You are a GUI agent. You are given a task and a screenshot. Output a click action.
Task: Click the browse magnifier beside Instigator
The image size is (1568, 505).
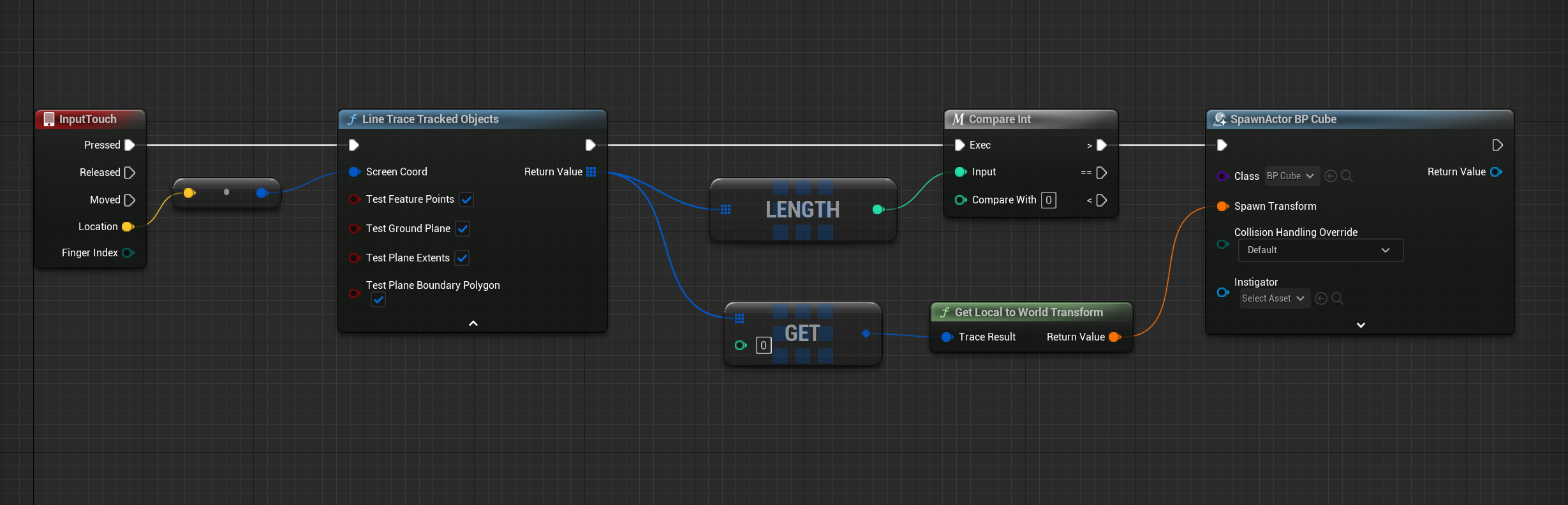click(1337, 298)
